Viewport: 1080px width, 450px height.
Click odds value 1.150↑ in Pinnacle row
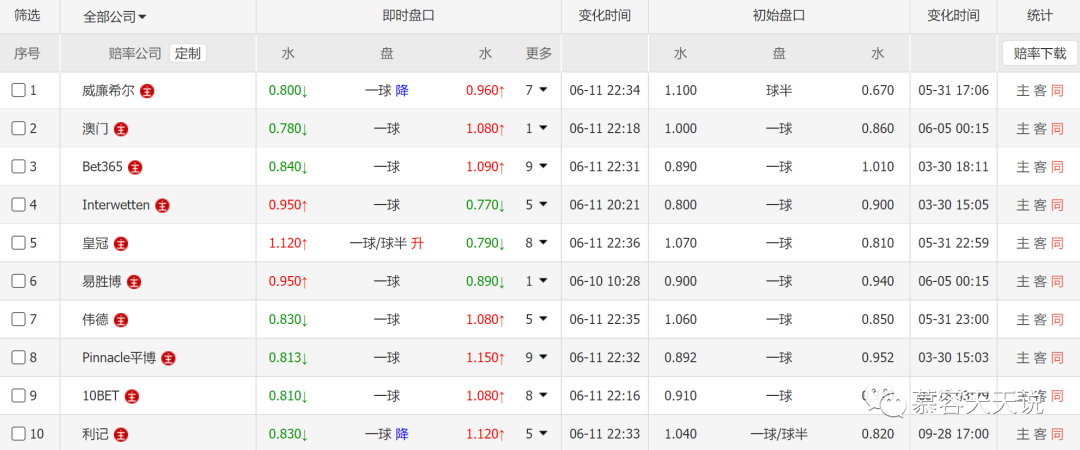486,358
